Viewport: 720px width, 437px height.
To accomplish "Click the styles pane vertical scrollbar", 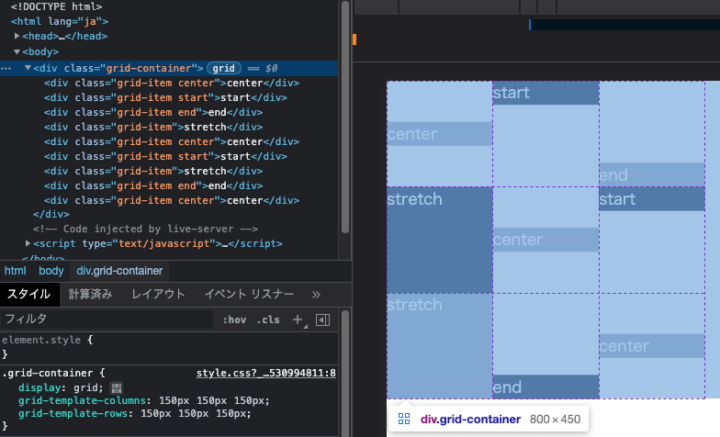I will point(345,372).
